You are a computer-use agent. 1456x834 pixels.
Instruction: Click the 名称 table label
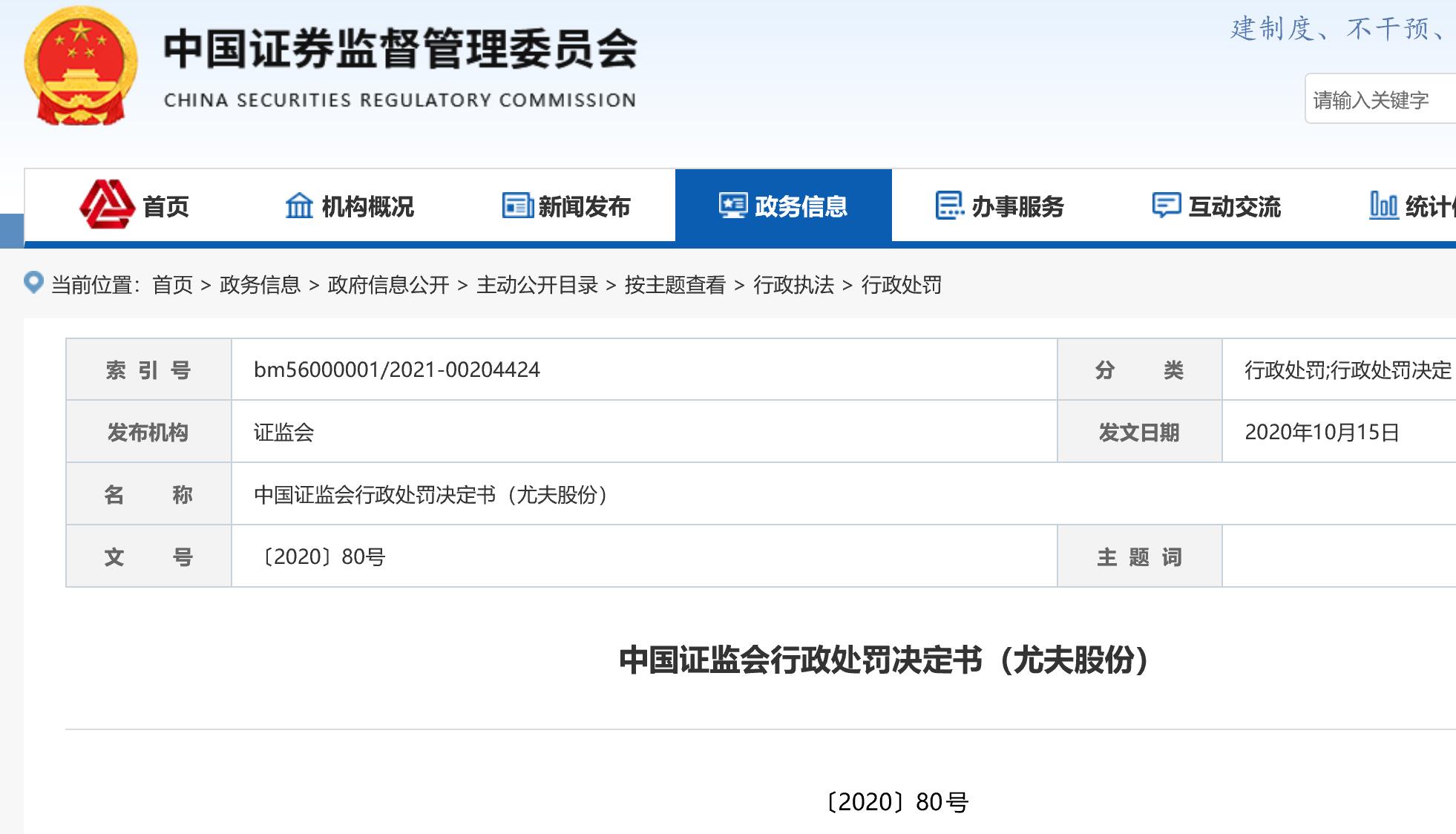tap(148, 494)
